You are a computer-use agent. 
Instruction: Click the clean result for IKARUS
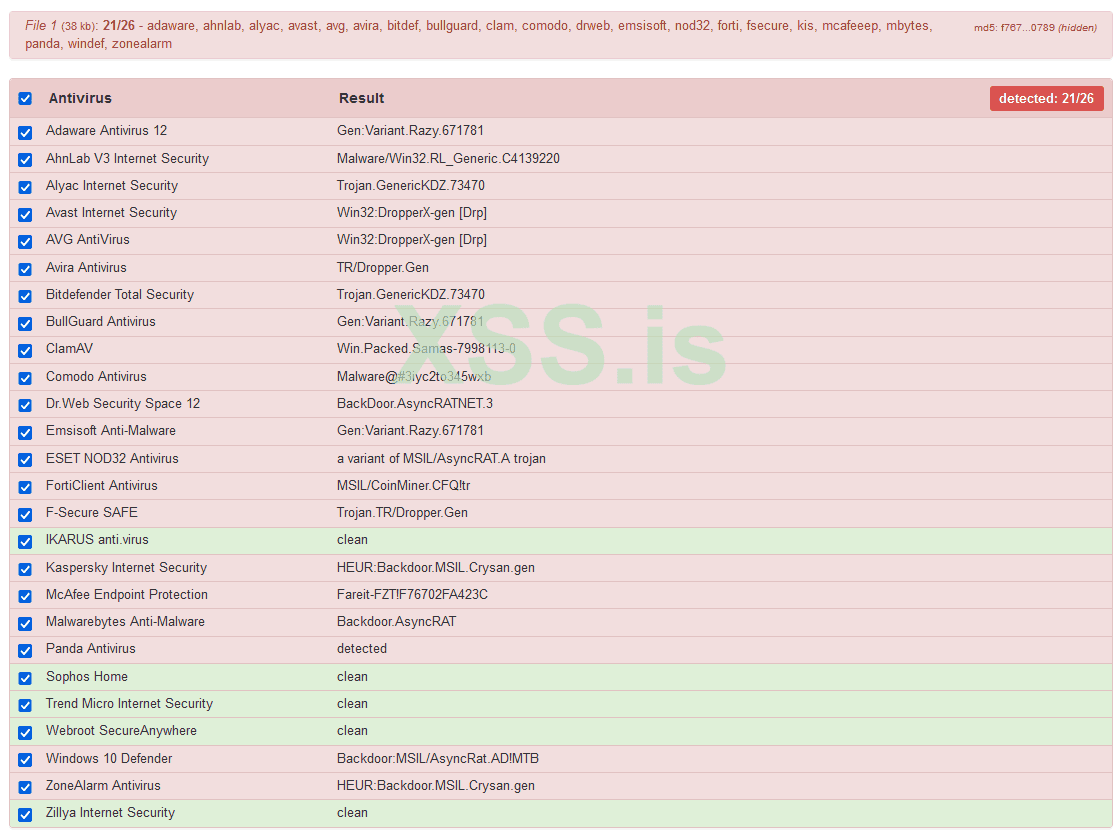352,540
